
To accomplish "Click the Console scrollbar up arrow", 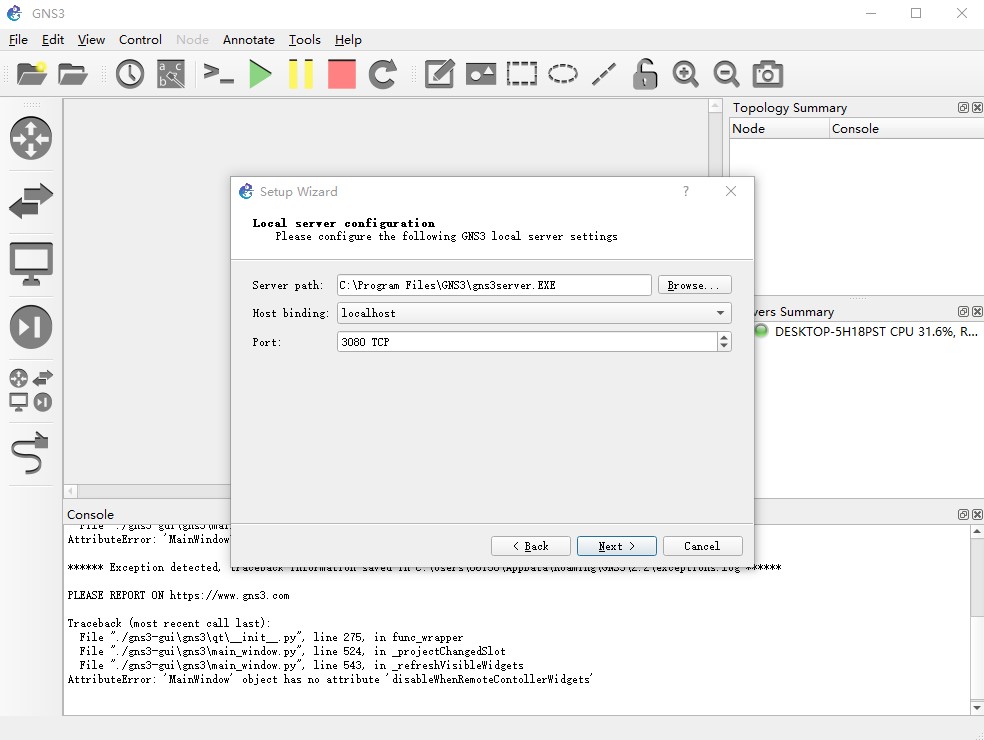I will [977, 532].
